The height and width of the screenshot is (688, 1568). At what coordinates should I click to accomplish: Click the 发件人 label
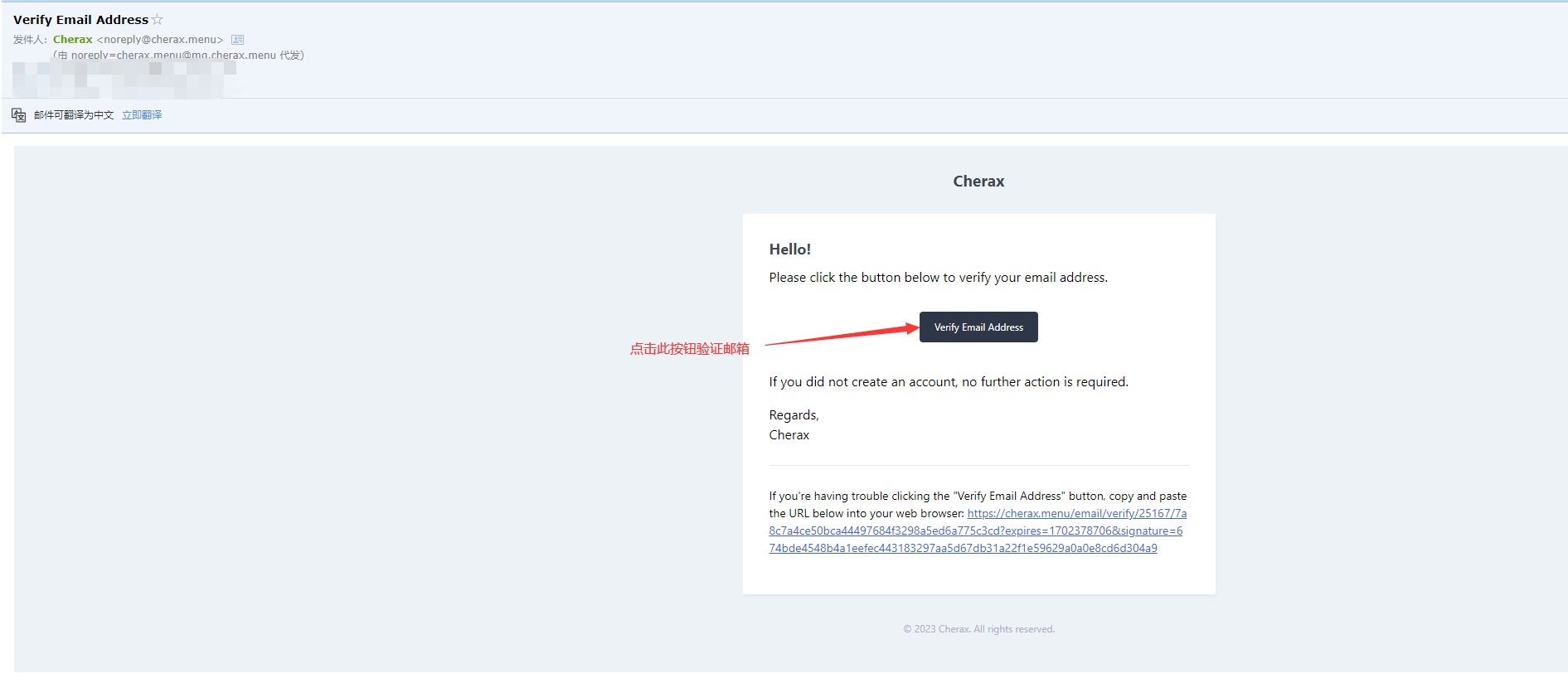tap(29, 40)
